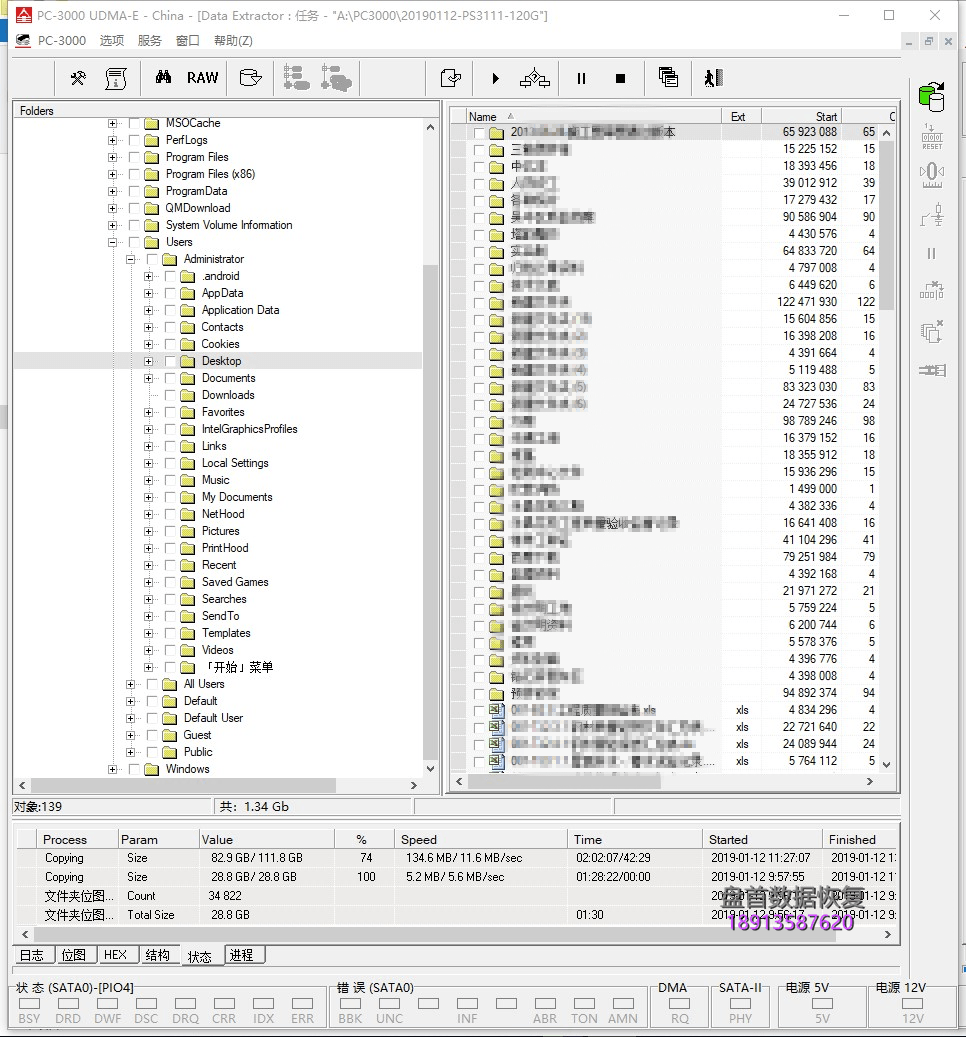Screen dimensions: 966x1037
Task: Tick the Downloads folder checkbox
Action: [x=170, y=395]
